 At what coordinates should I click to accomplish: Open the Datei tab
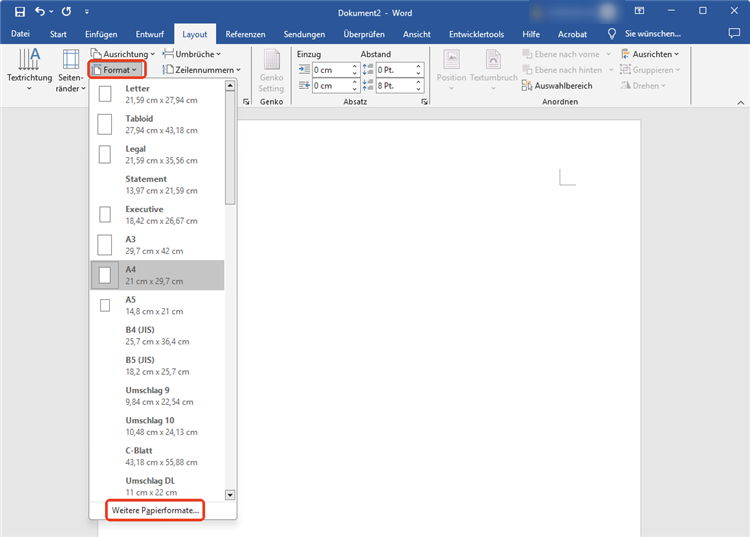(x=20, y=34)
